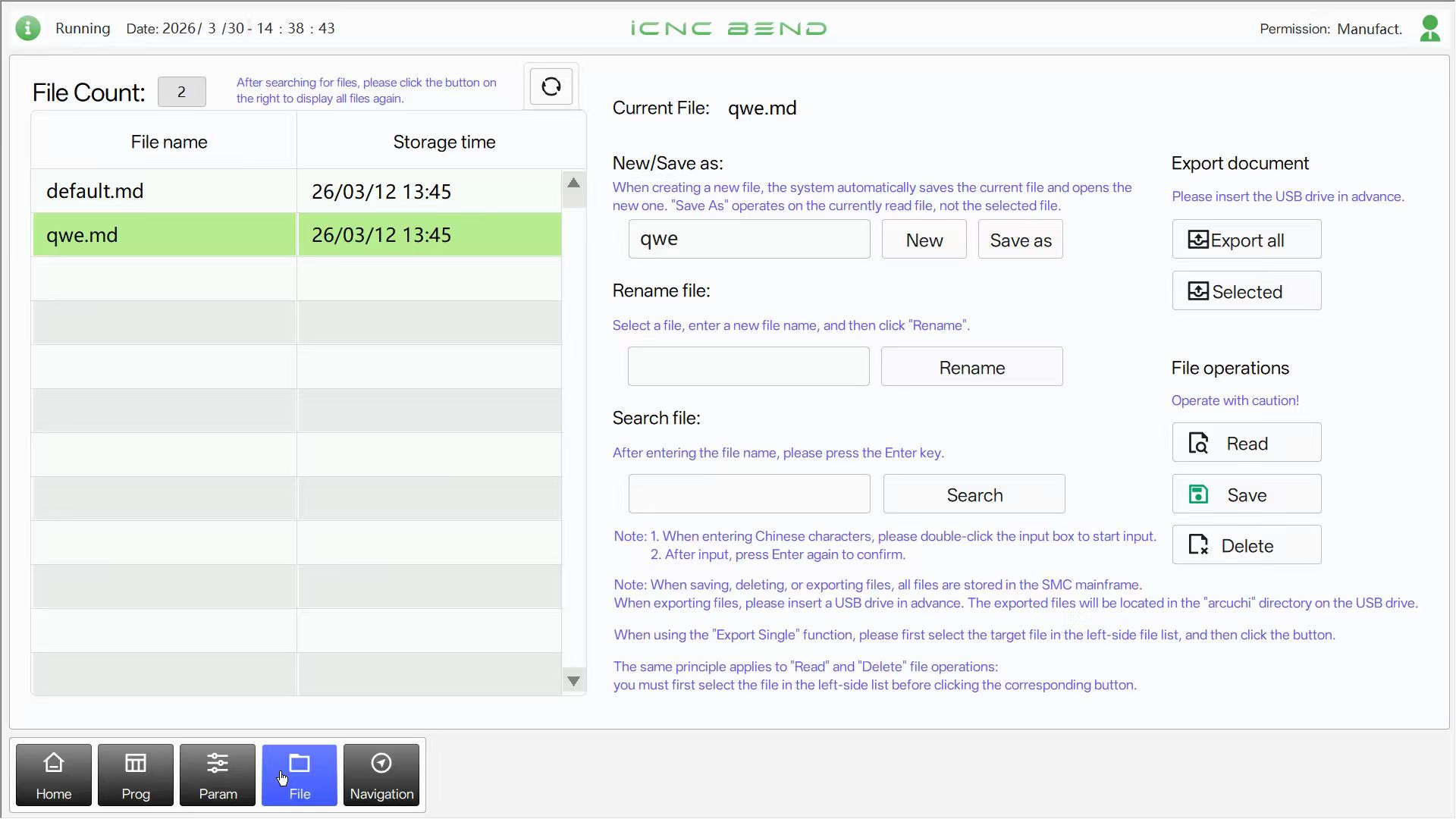Open the Prog page

click(136, 775)
